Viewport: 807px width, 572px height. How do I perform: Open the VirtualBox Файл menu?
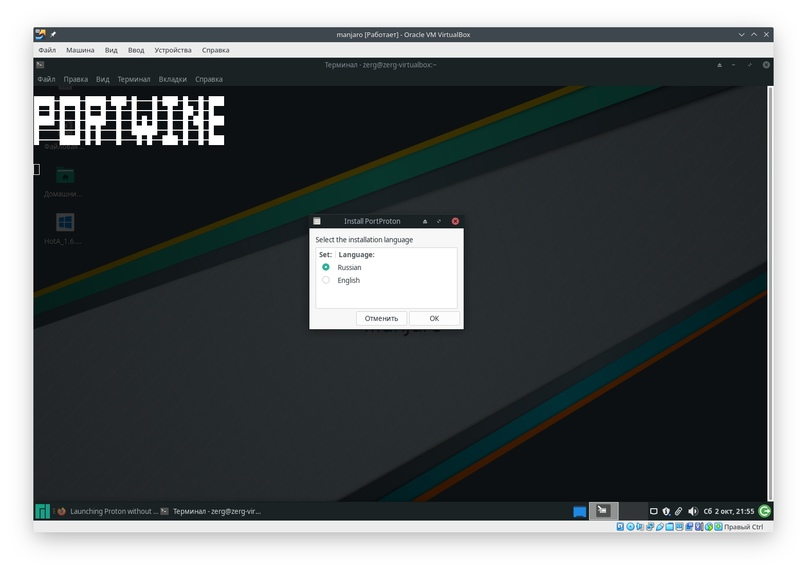[x=47, y=50]
